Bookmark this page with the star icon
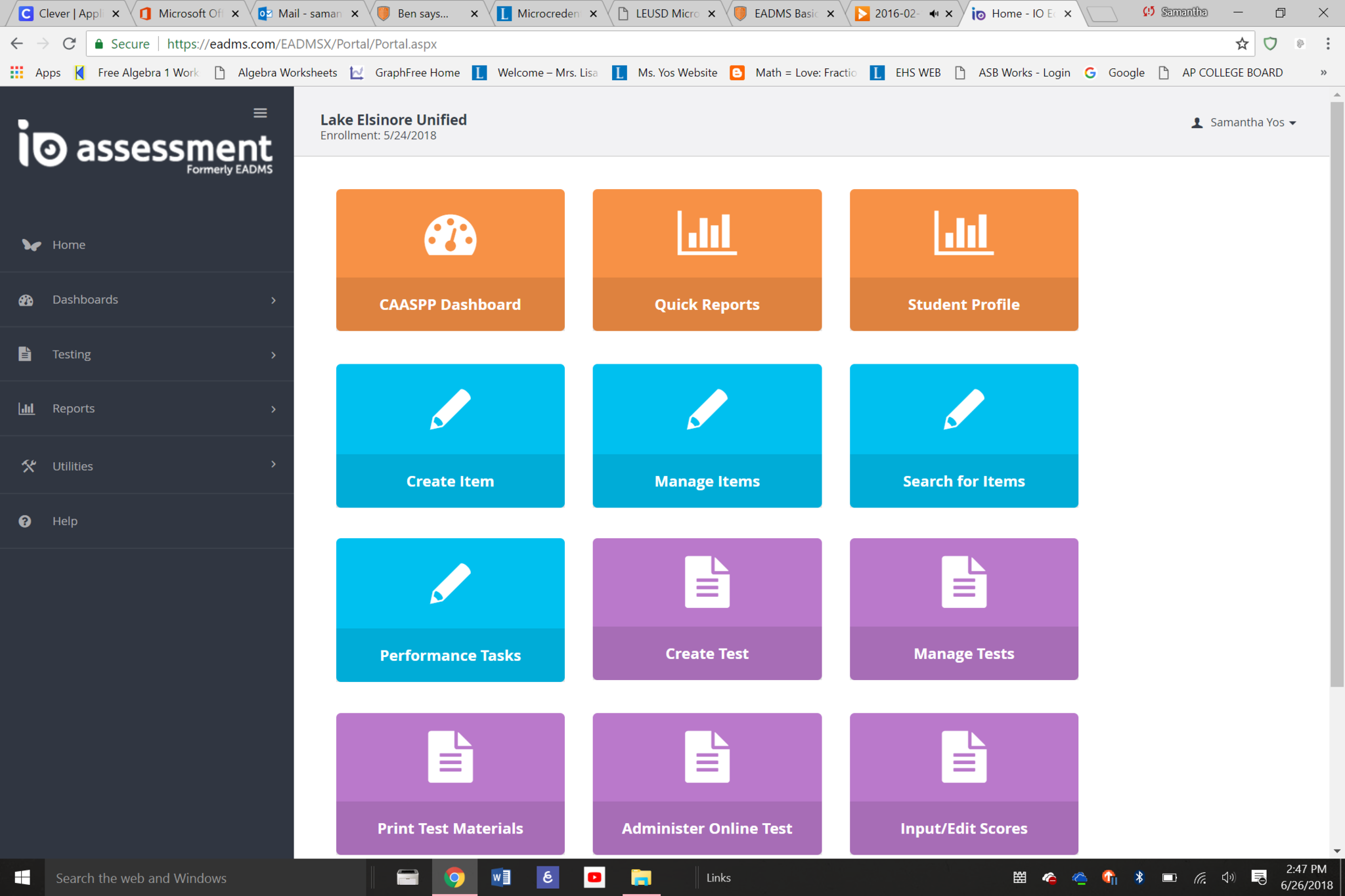This screenshot has width=1345, height=896. coord(1241,44)
